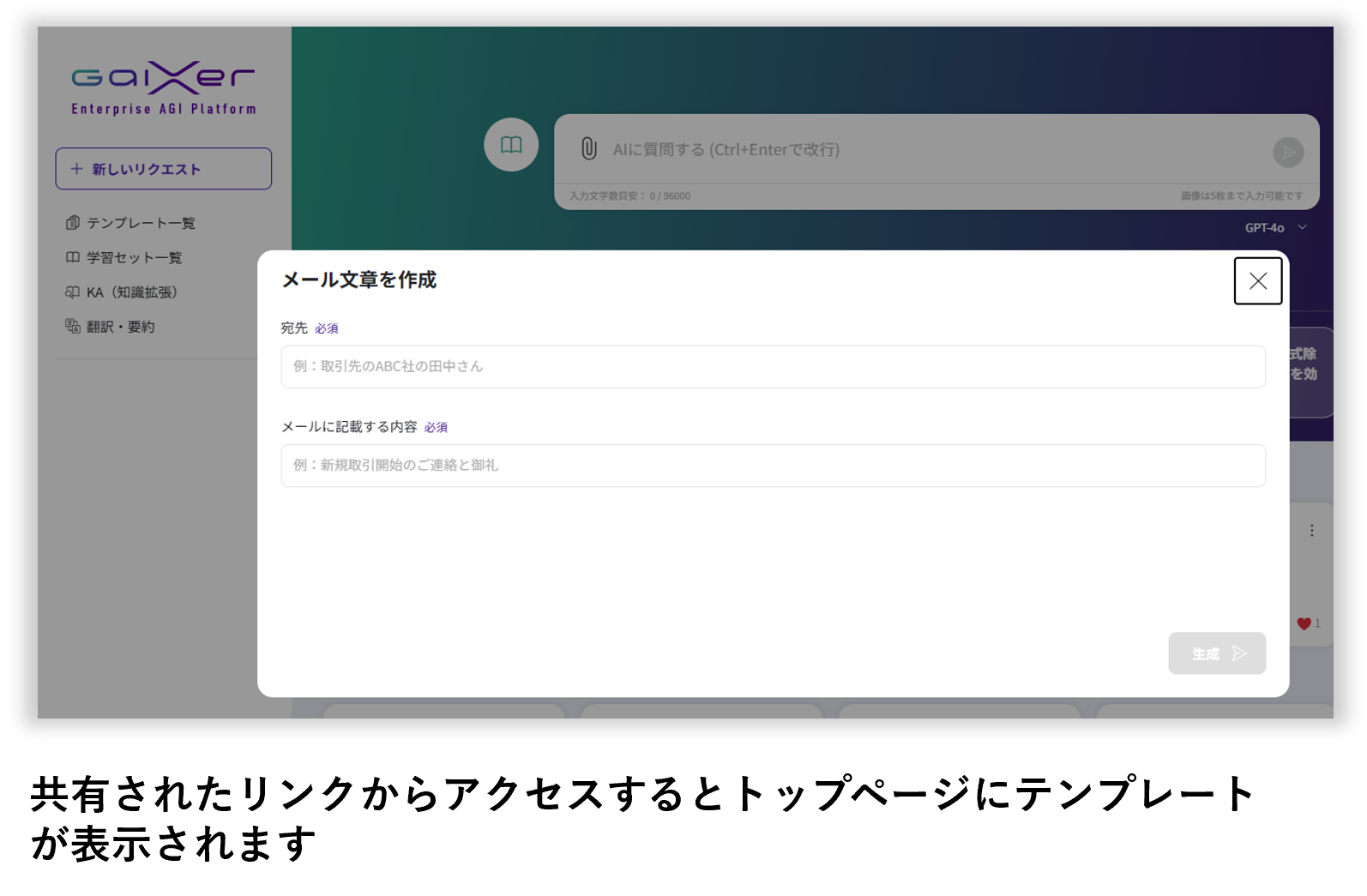Open the GPT-4o model dropdown
This screenshot has height=896, width=1367.
[1264, 227]
